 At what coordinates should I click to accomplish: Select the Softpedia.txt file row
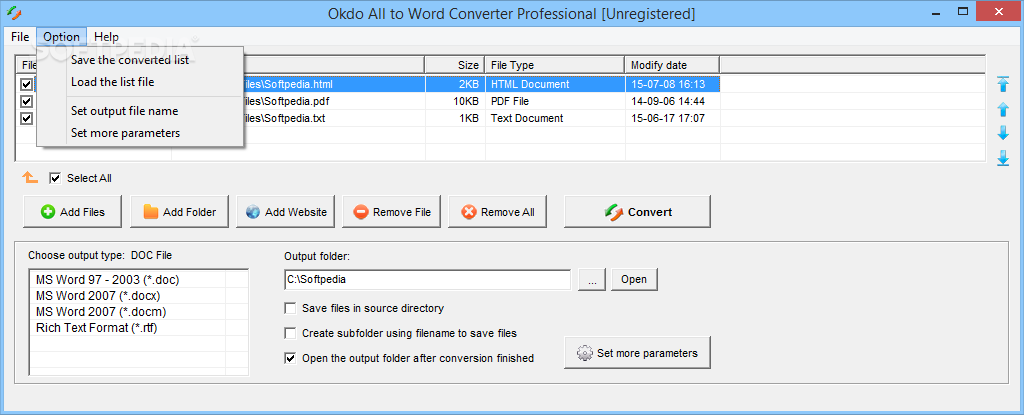[x=370, y=118]
